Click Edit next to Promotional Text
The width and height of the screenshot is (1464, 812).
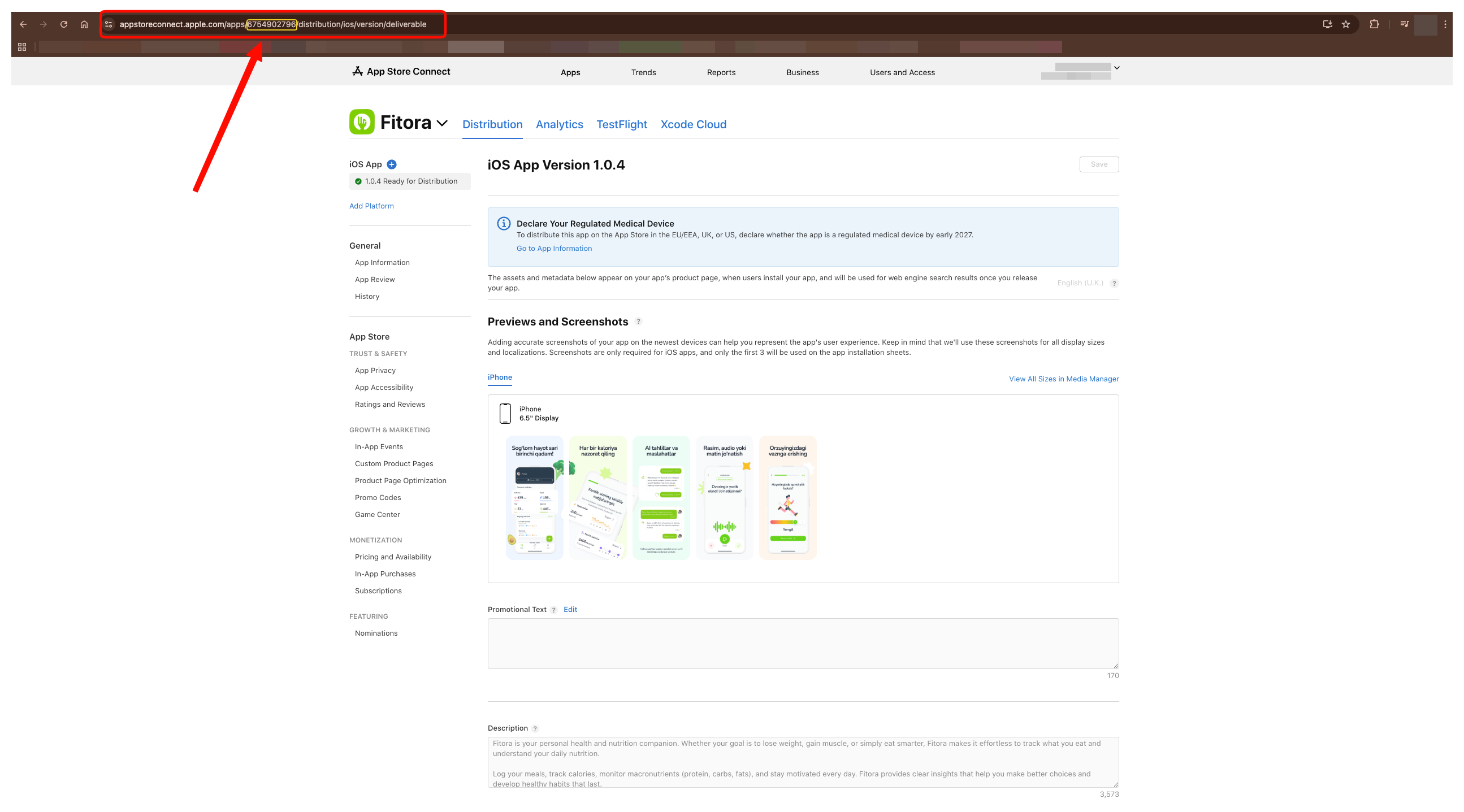[x=570, y=610]
